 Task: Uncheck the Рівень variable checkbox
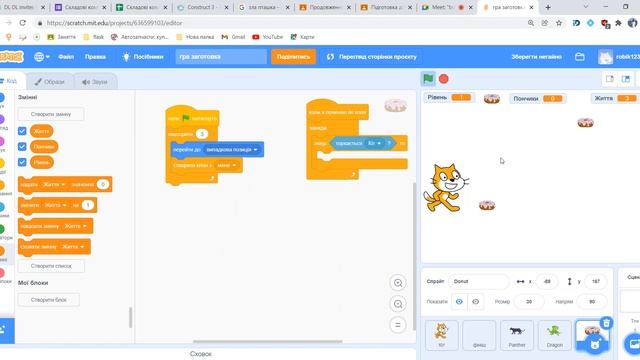[x=22, y=162]
